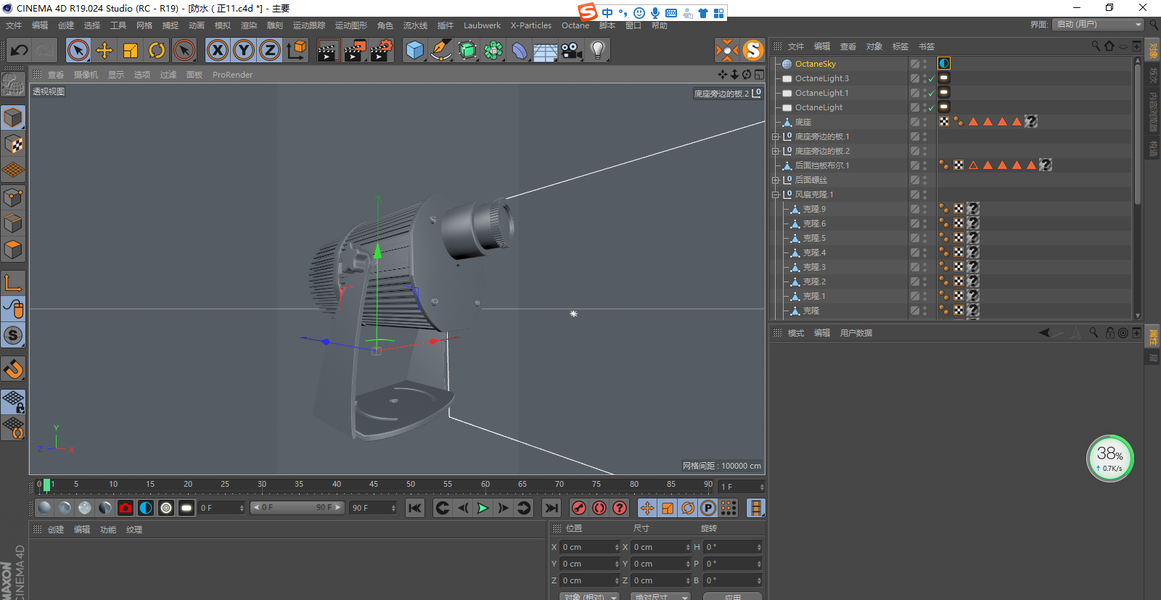This screenshot has width=1161, height=600.
Task: Open the Octane menu
Action: [575, 25]
